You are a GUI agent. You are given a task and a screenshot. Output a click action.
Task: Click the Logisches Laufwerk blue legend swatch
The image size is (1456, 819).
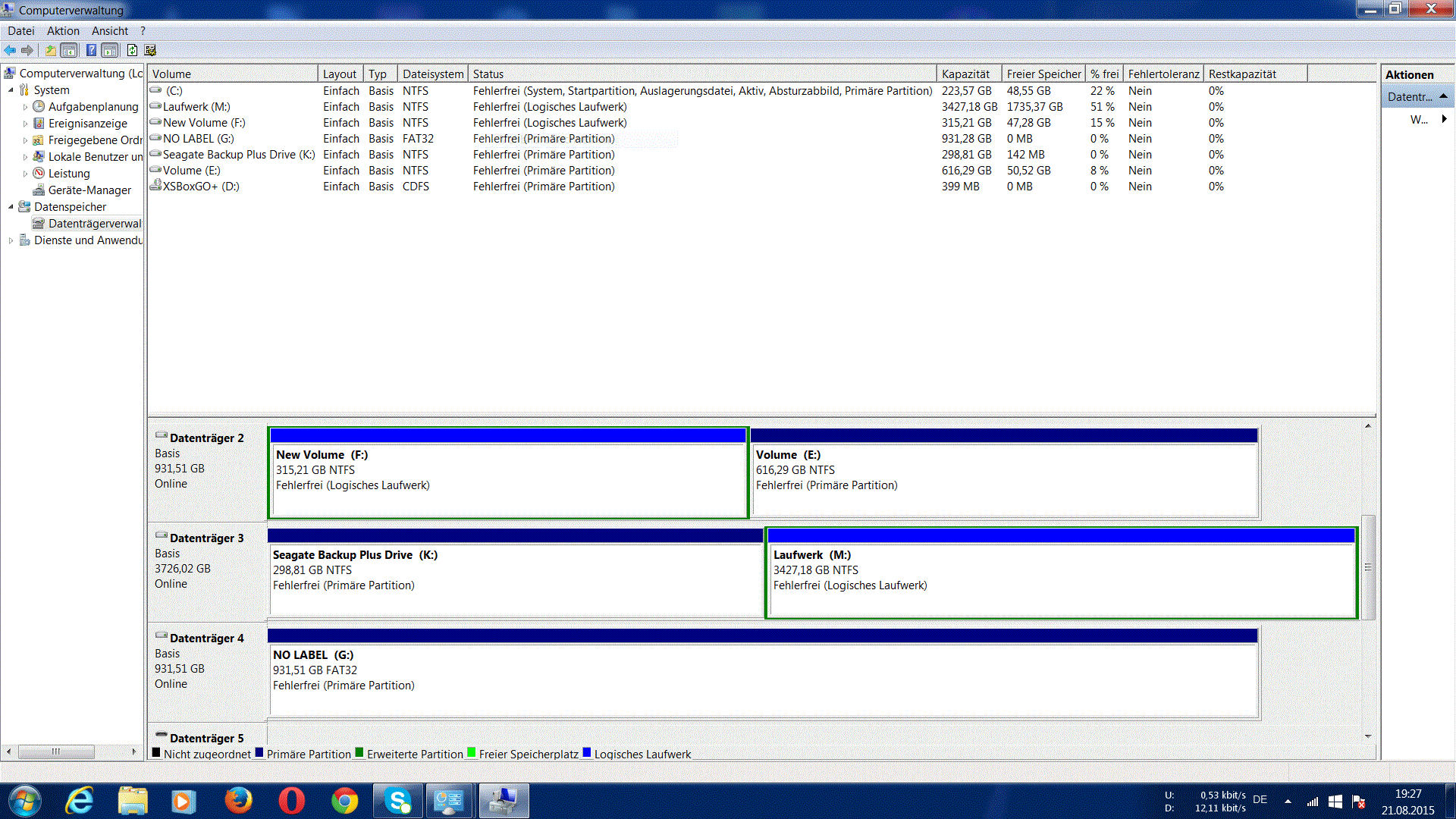(586, 753)
